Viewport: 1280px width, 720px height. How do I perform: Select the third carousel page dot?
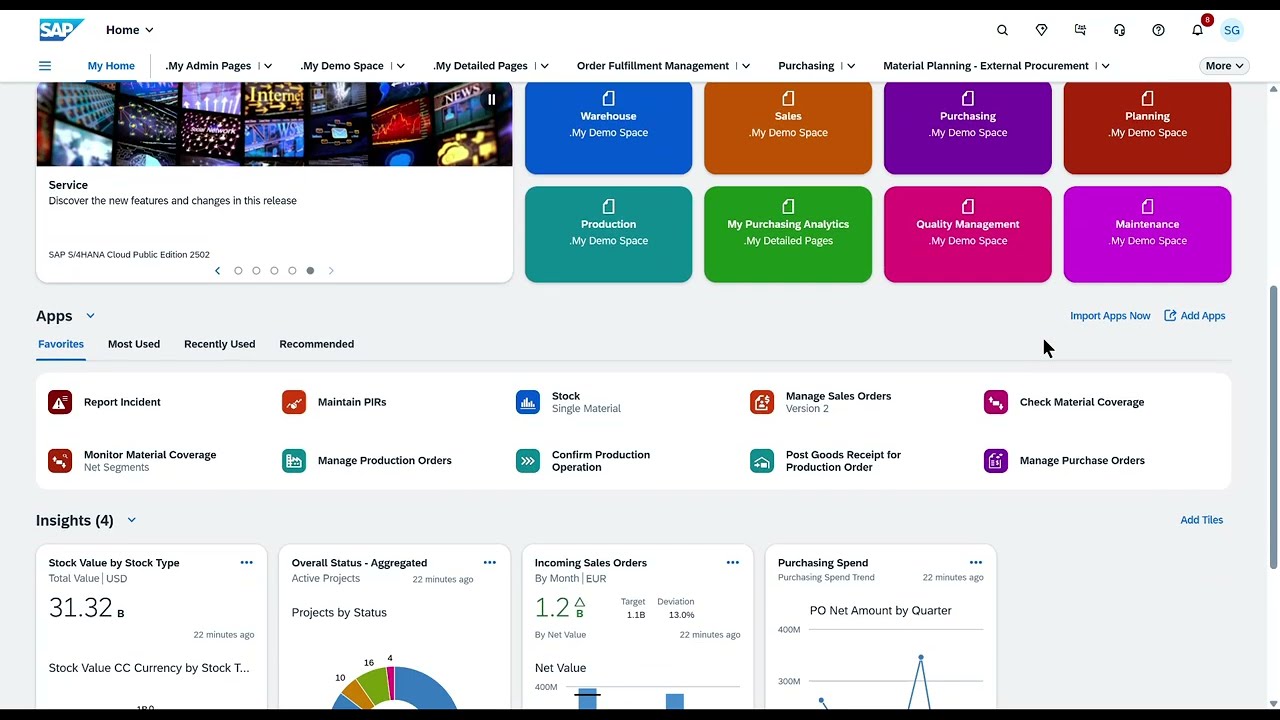point(274,271)
